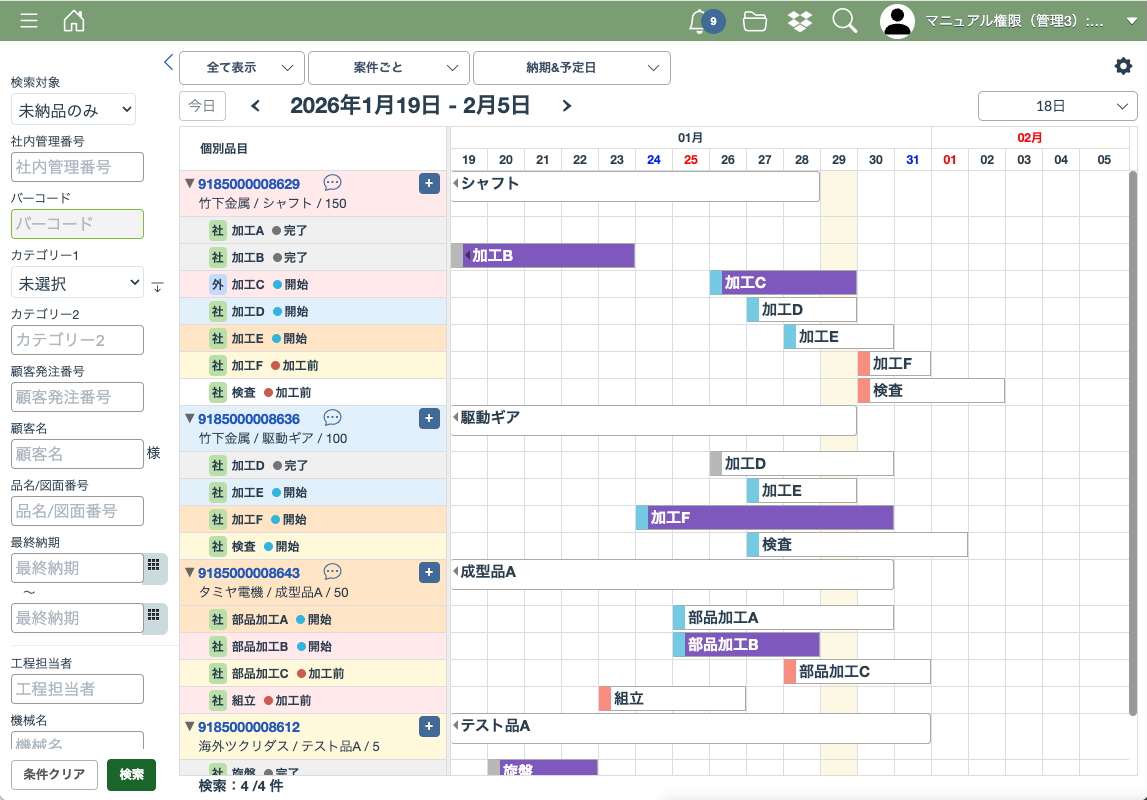This screenshot has height=800, width=1147.
Task: Open notifications bell with 9 badge
Action: click(x=700, y=21)
